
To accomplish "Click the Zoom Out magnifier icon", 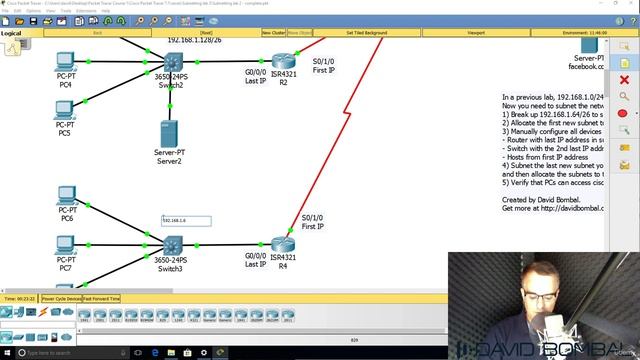I will 168,21.
